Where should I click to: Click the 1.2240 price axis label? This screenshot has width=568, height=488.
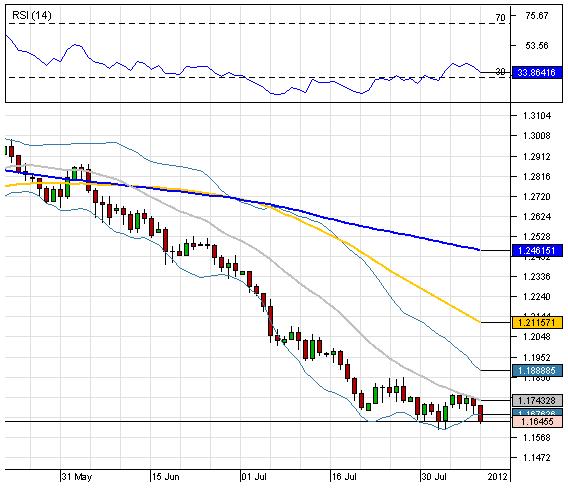(537, 297)
